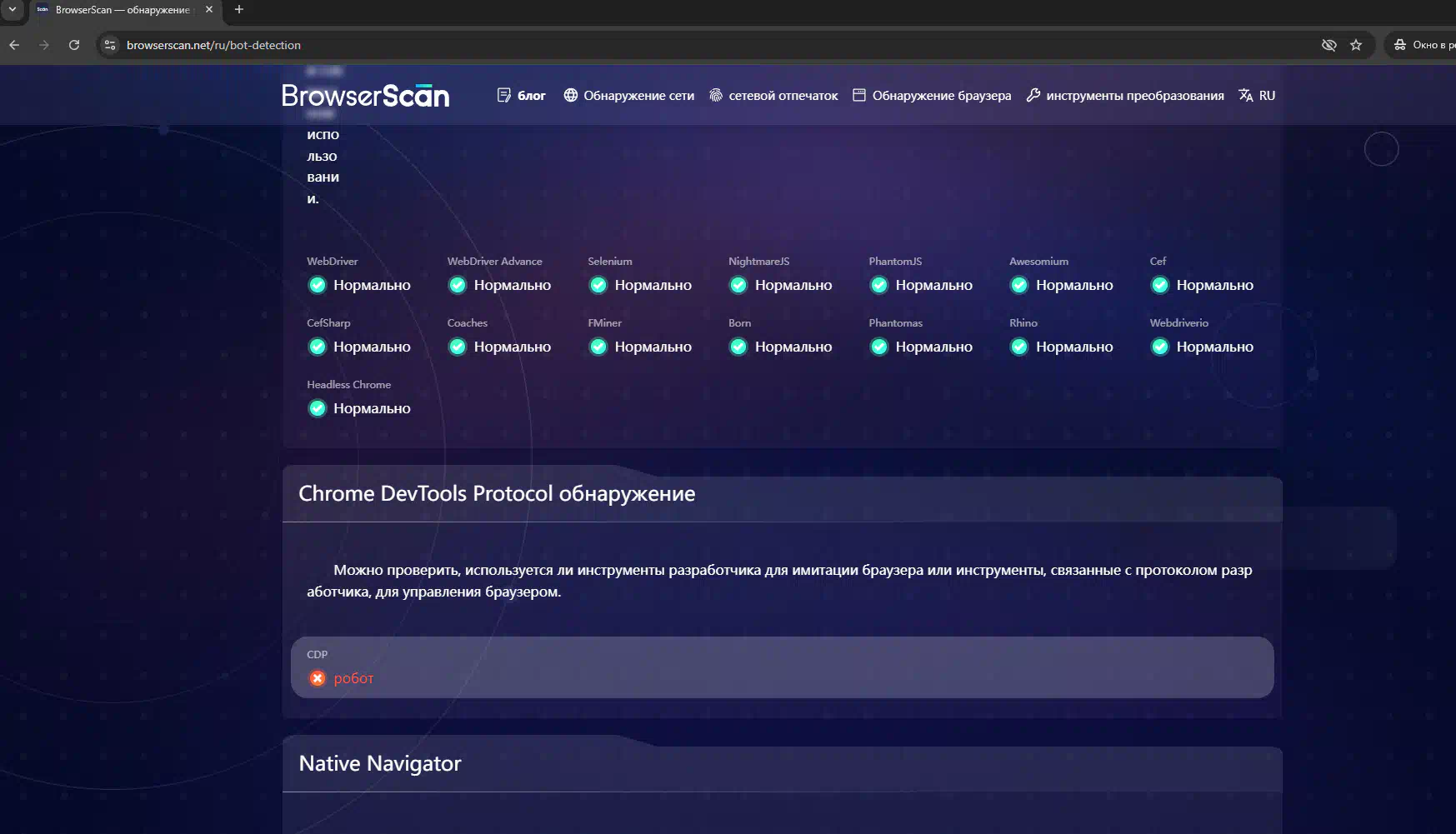Image resolution: width=1456 pixels, height=834 pixels.
Task: Click the BrowserScan logo
Action: pyautogui.click(x=365, y=96)
